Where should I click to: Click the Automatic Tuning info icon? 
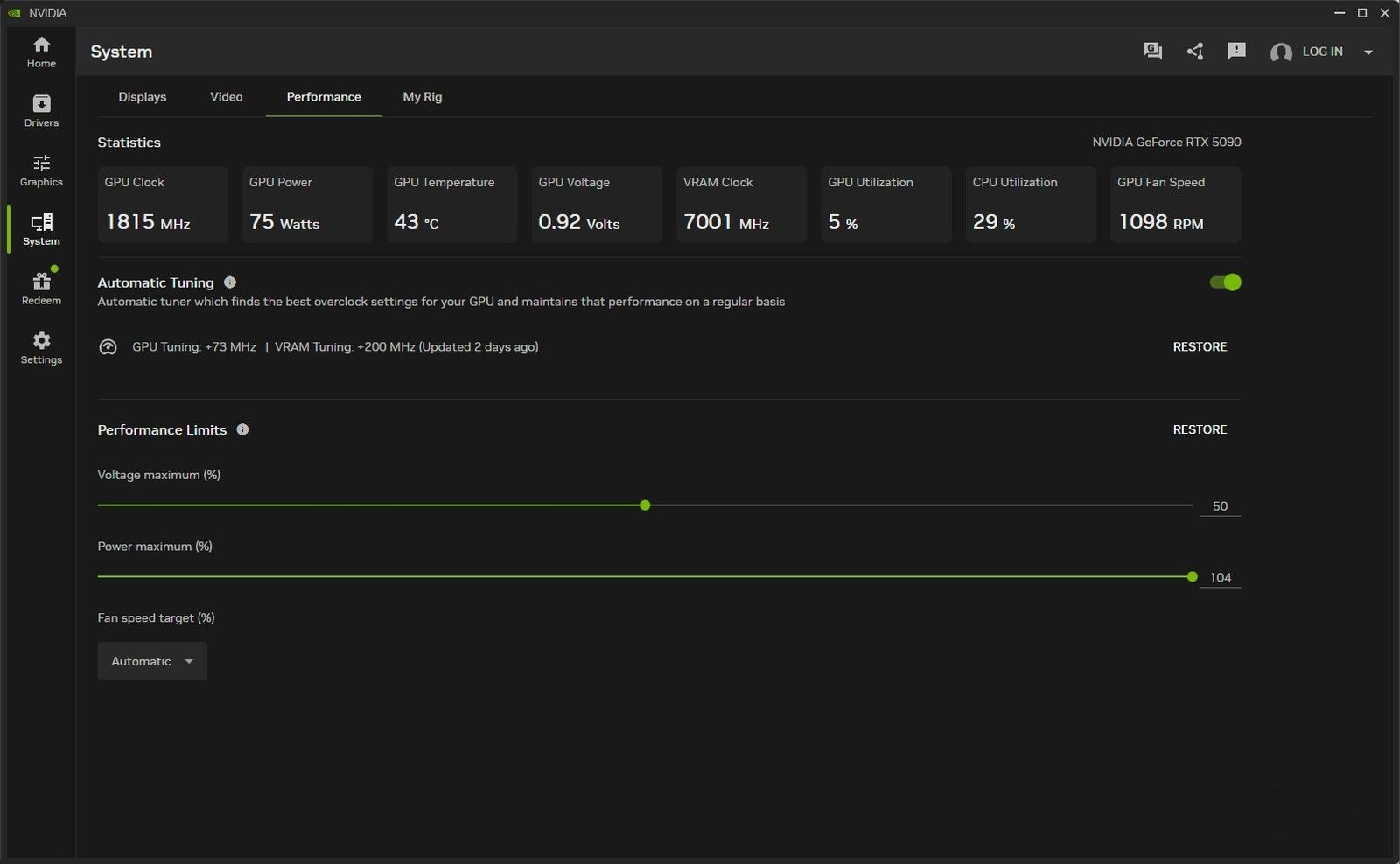[x=230, y=282]
